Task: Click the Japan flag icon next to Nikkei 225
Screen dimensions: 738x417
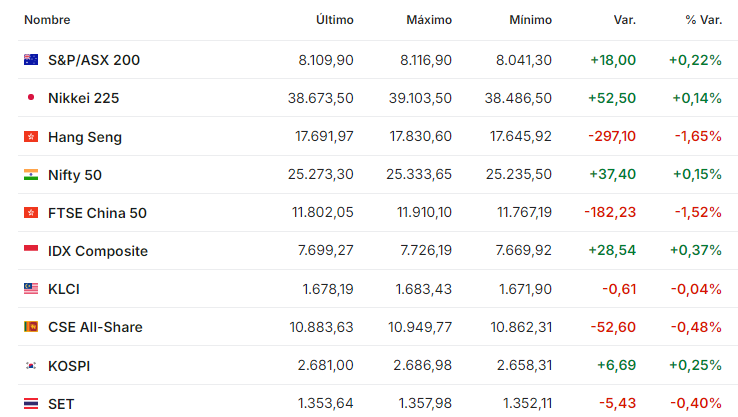Action: 31,97
